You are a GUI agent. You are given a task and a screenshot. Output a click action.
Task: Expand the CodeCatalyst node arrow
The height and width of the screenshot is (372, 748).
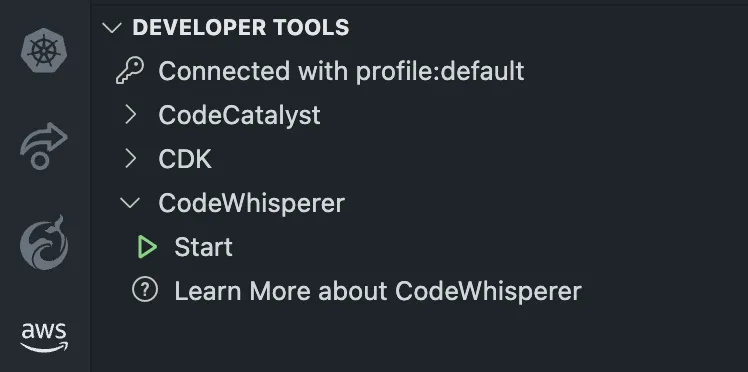click(131, 115)
